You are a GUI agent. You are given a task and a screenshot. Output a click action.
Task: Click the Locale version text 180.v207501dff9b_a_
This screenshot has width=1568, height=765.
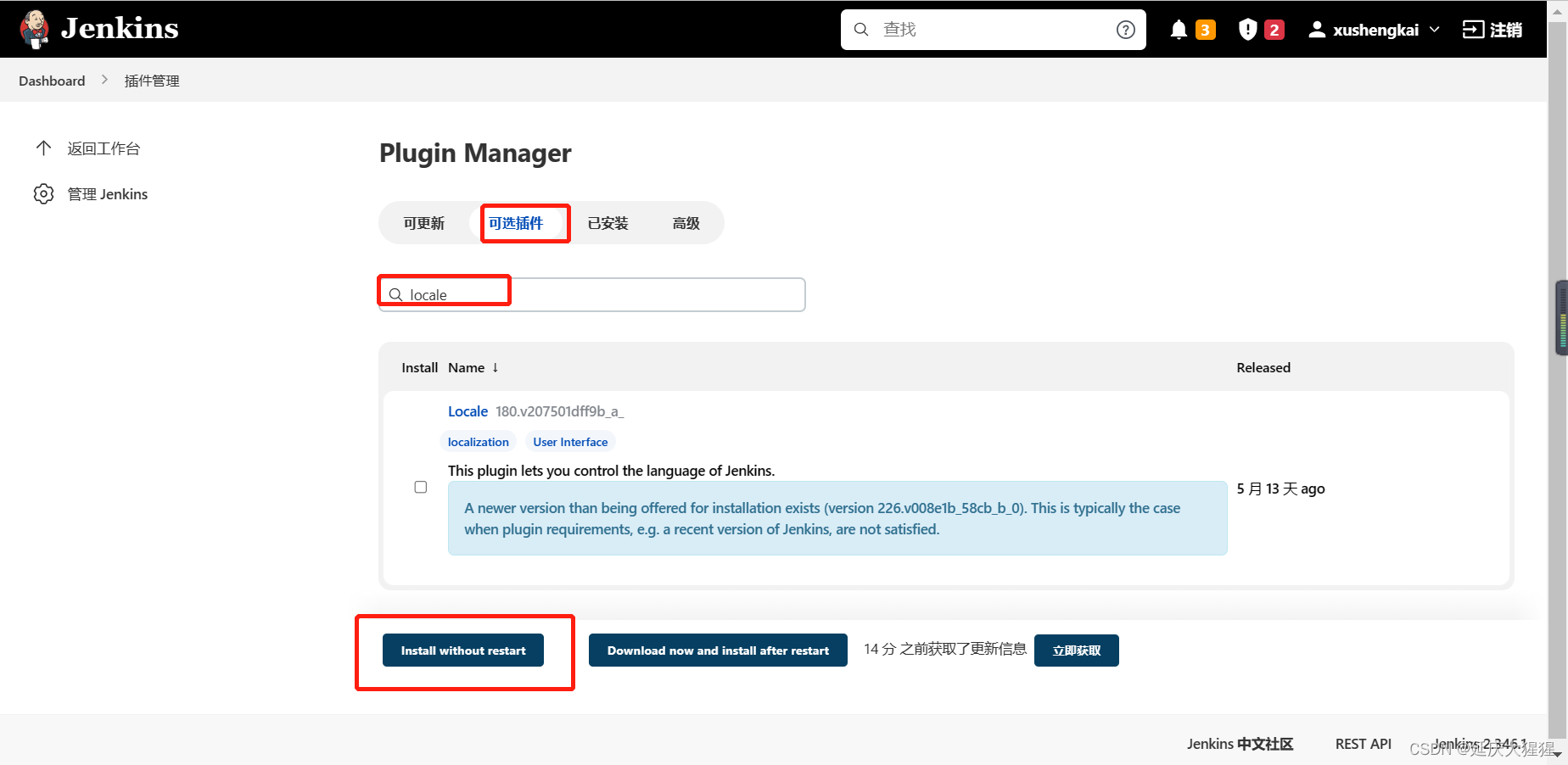click(559, 411)
